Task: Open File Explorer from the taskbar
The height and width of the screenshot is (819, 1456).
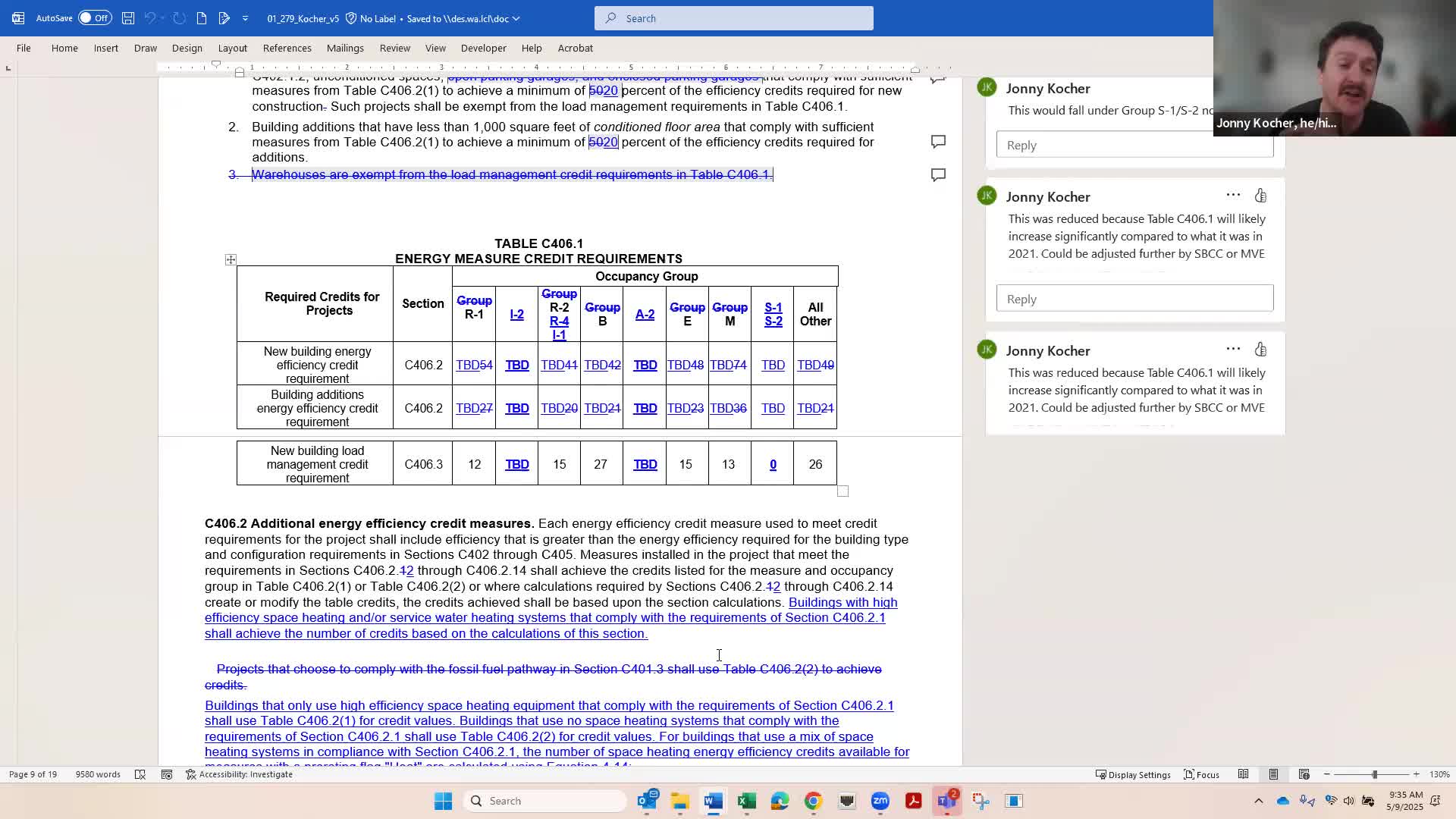Action: 679,801
